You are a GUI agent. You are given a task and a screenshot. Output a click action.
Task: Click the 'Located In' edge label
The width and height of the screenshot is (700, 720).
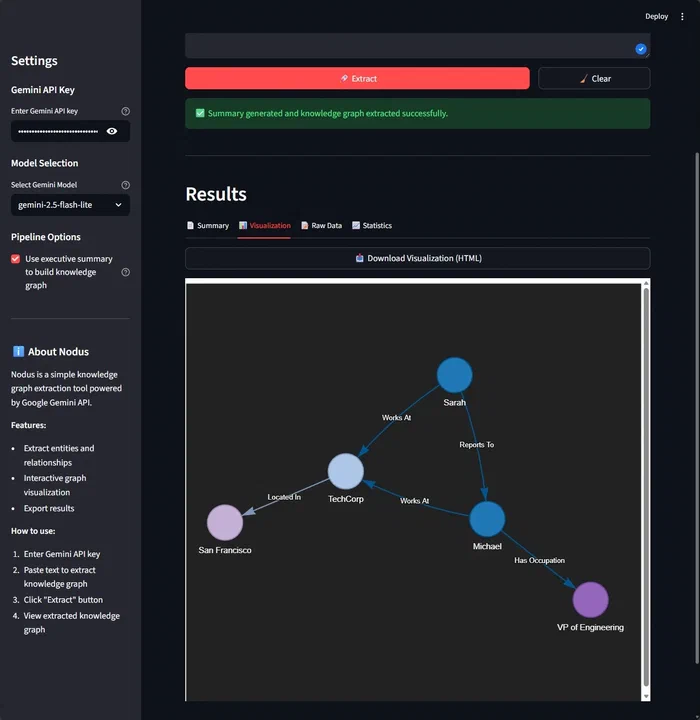[x=284, y=497]
